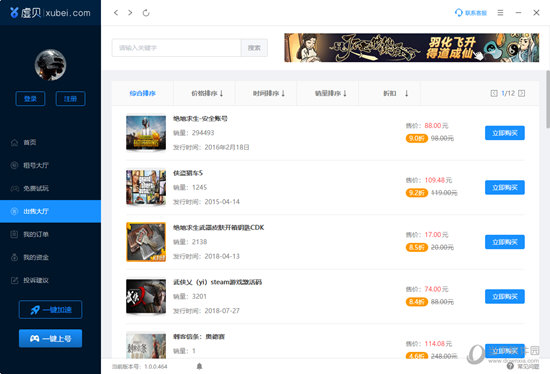Viewport: 550px width, 374px height.
Task: Buy 武侠乂 priced 74.00元
Action: (x=505, y=296)
